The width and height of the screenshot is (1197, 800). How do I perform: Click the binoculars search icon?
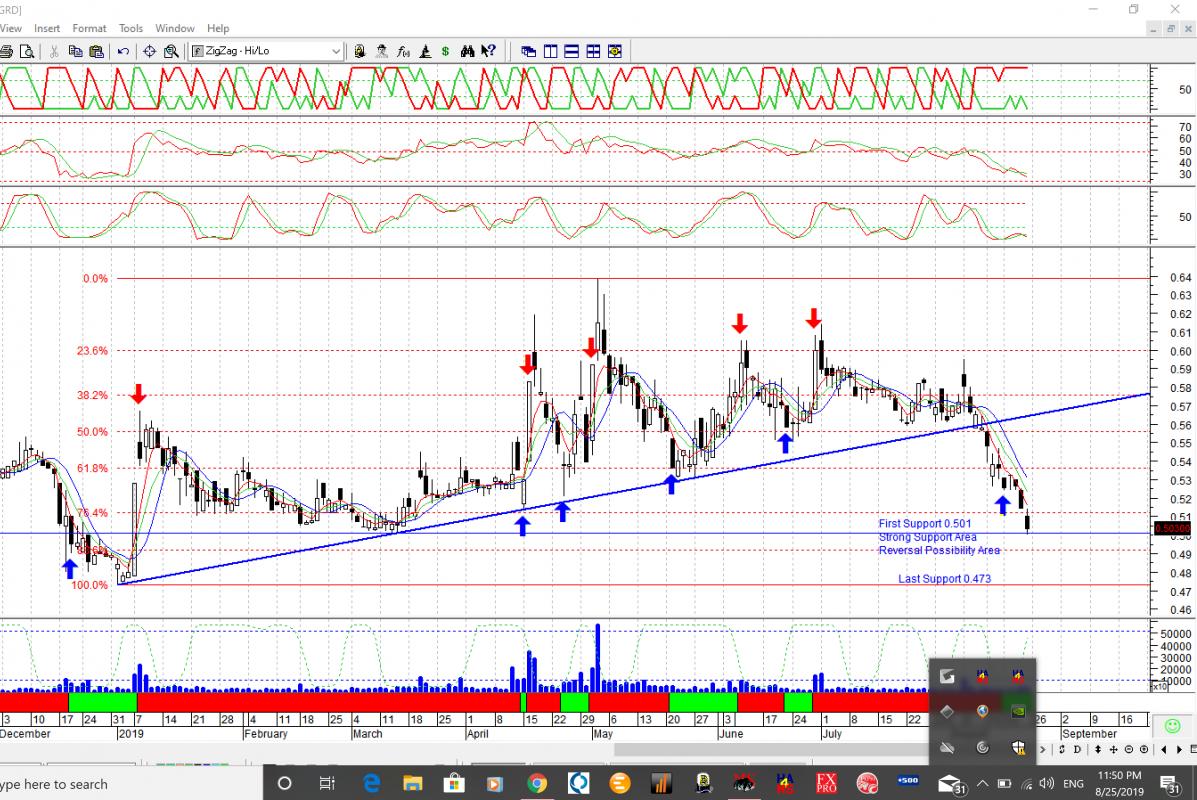(467, 51)
